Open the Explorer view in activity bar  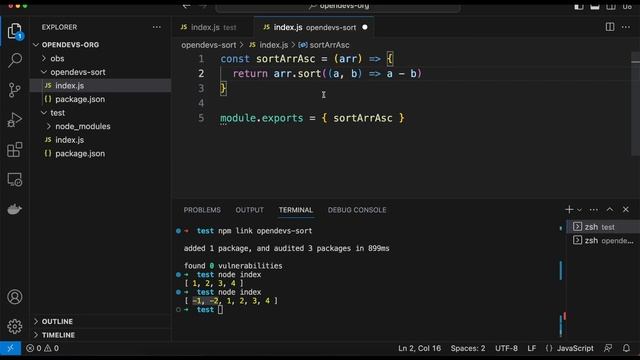[15, 31]
